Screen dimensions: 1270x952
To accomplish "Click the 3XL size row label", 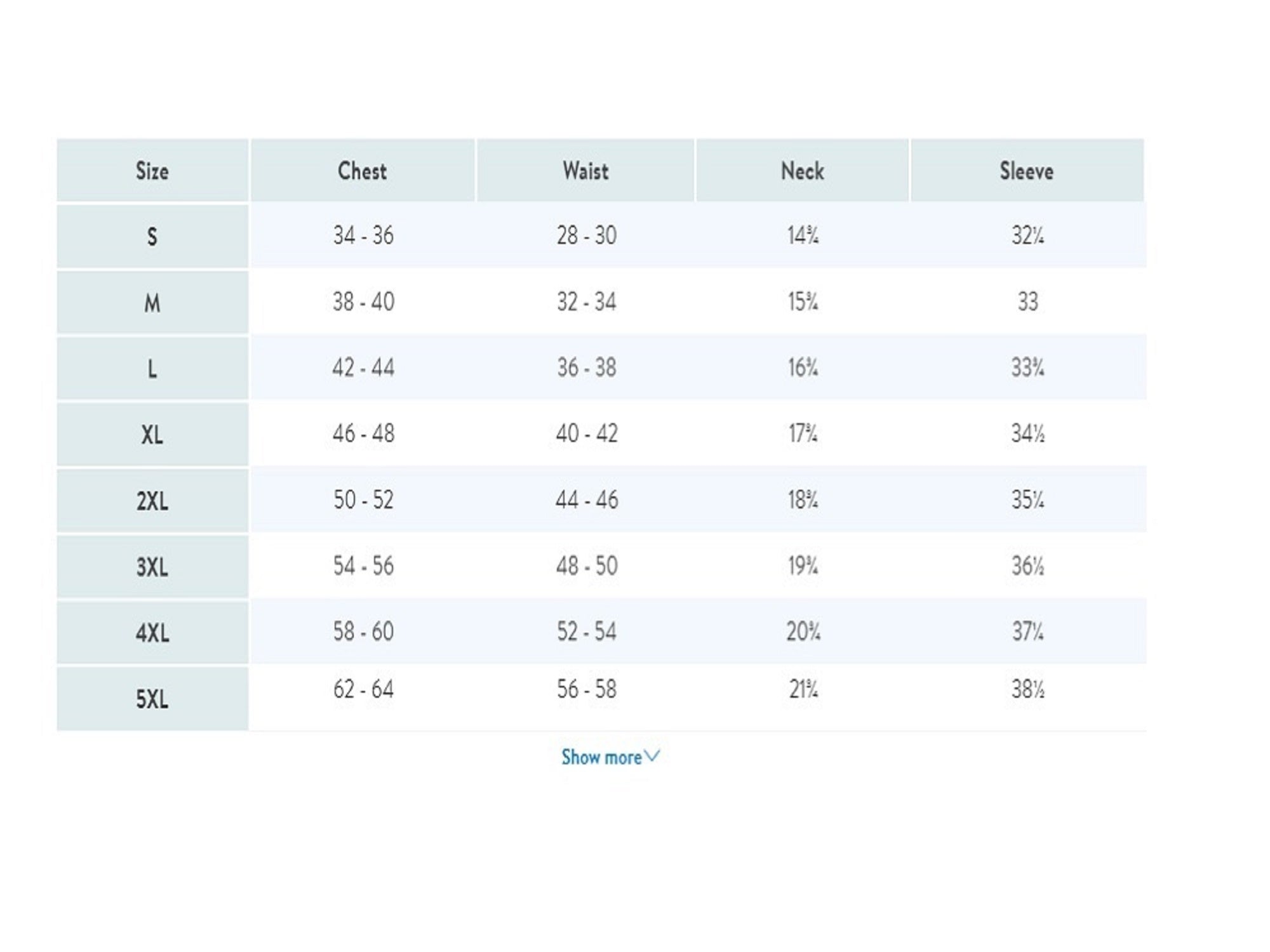I will (152, 567).
